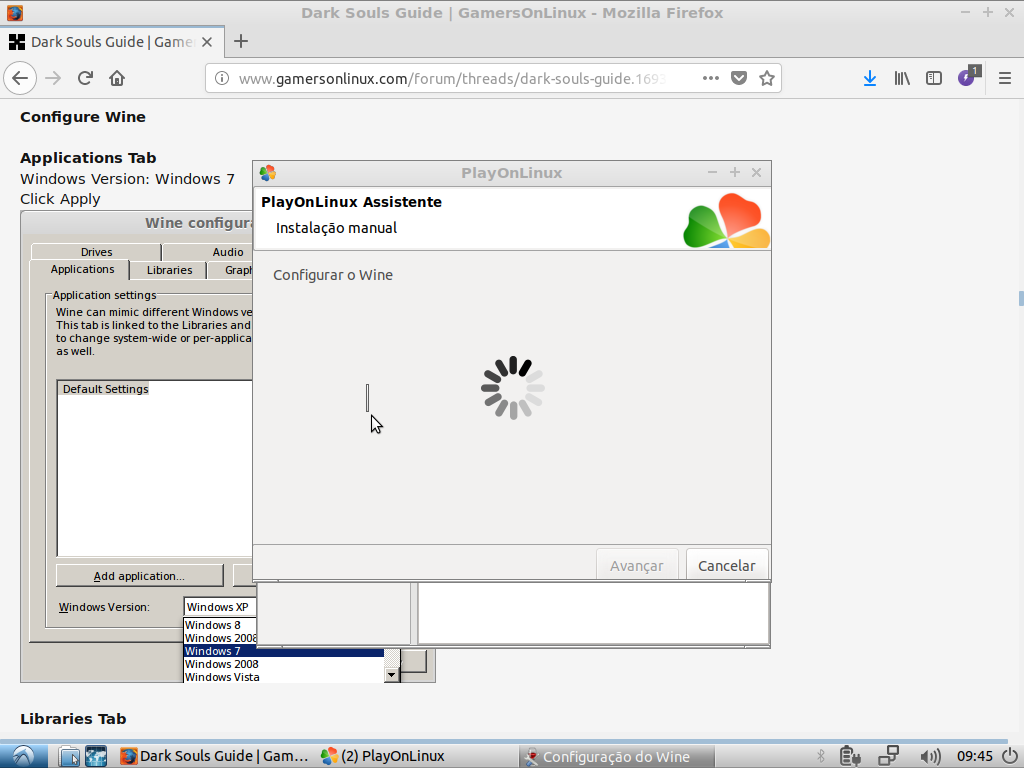
Task: Click the purple extension icon with badge 1
Action: tap(968, 77)
